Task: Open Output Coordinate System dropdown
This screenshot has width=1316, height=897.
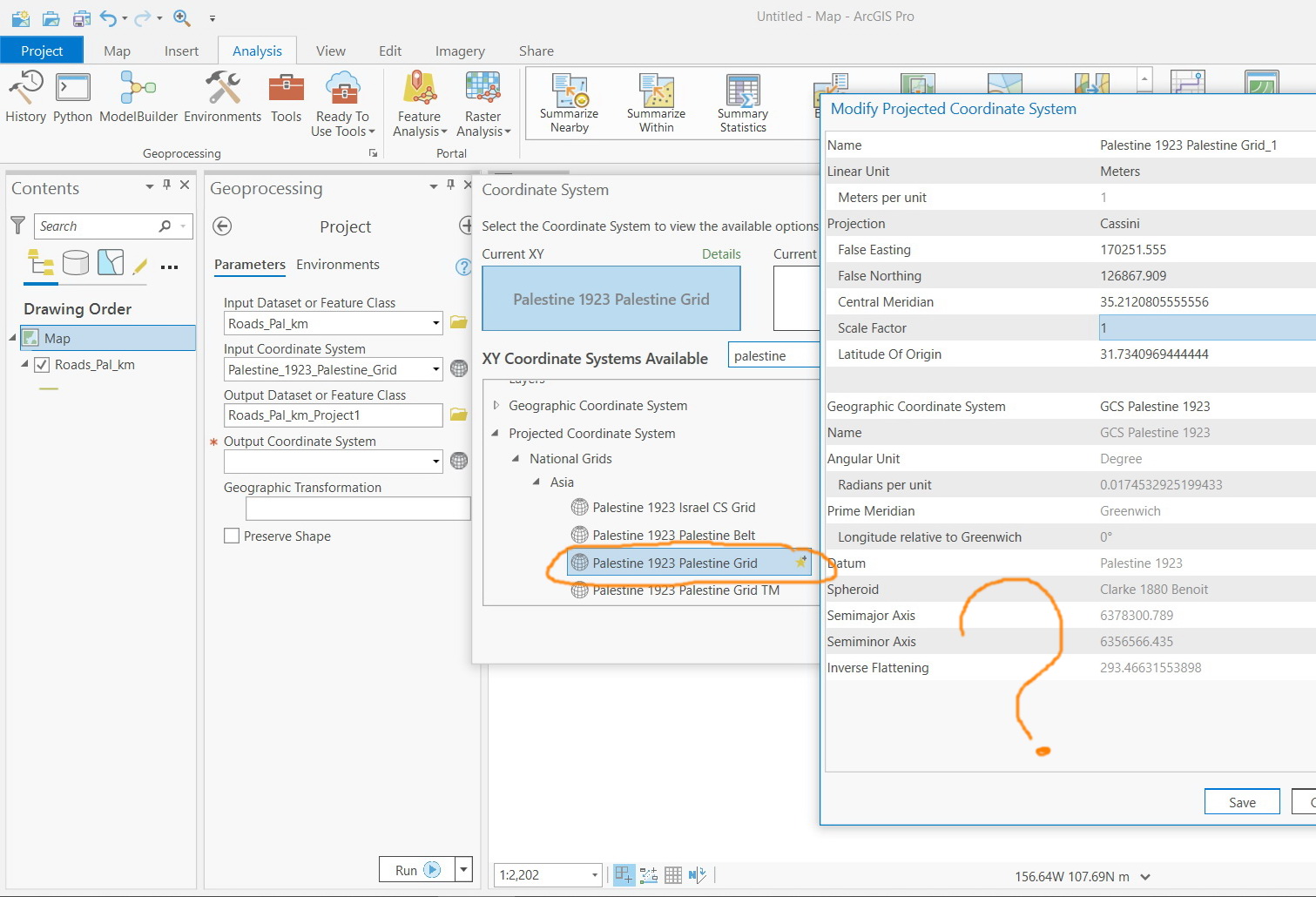Action: [435, 461]
